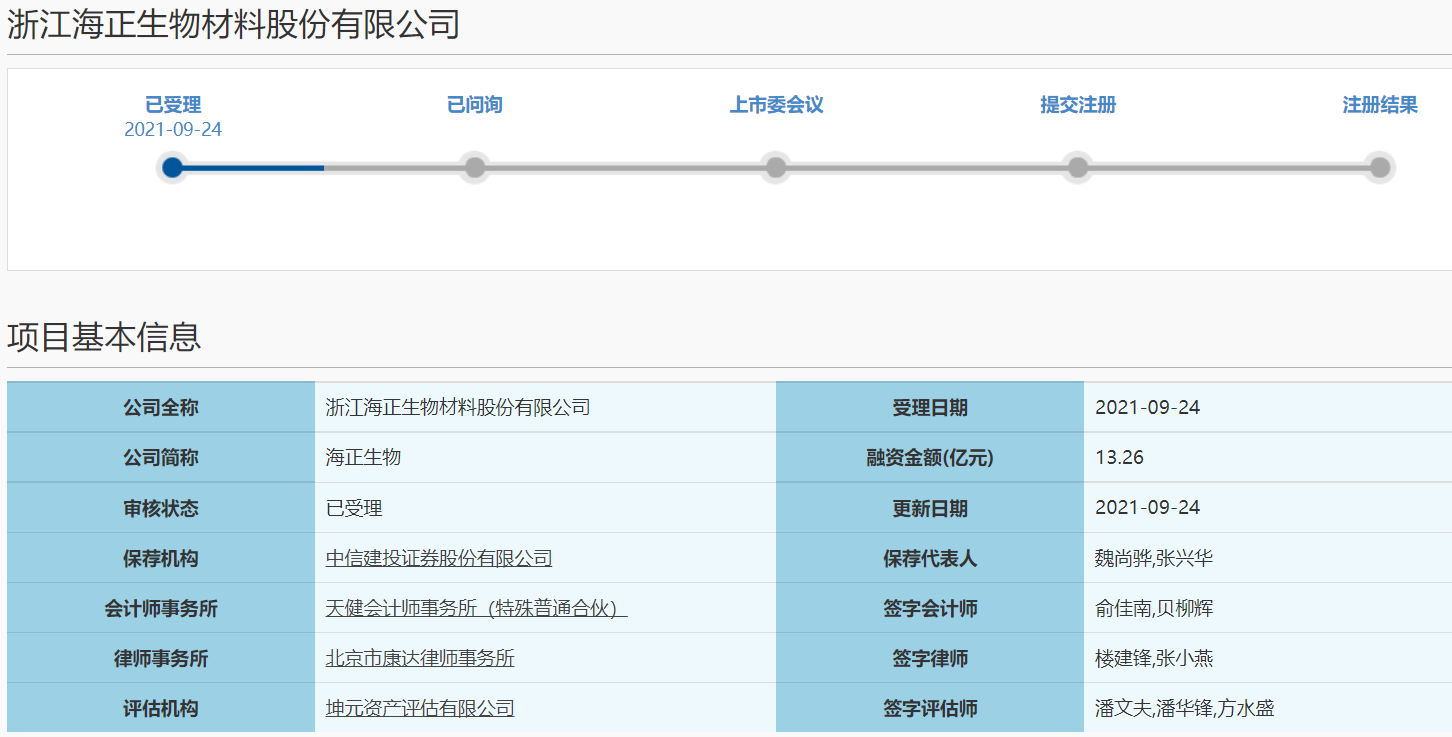
Task: Click the sponsor representatives 魏尚骅,张兴华
Action: (x=1154, y=558)
